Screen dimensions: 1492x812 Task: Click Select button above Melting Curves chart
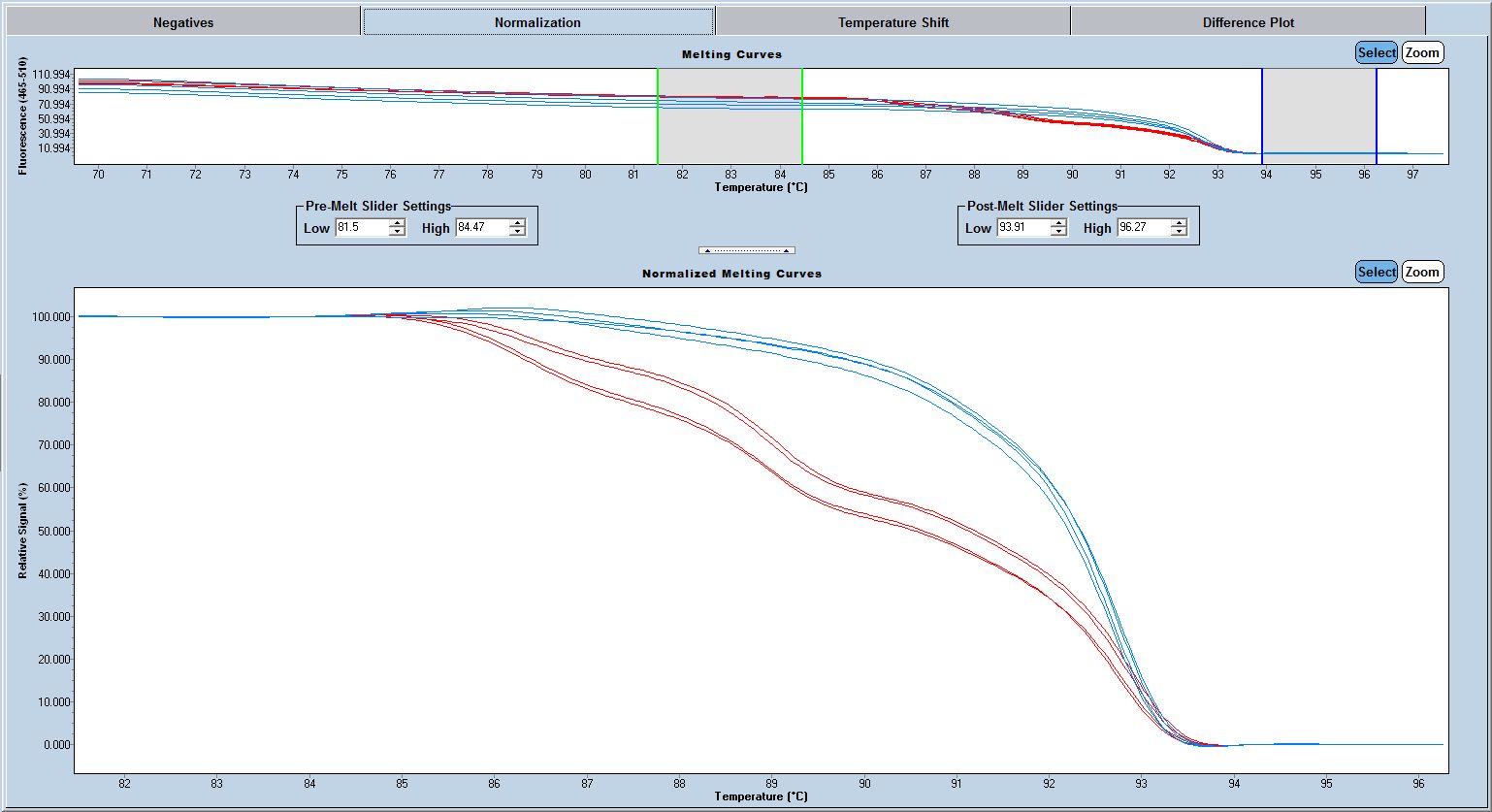(x=1376, y=53)
